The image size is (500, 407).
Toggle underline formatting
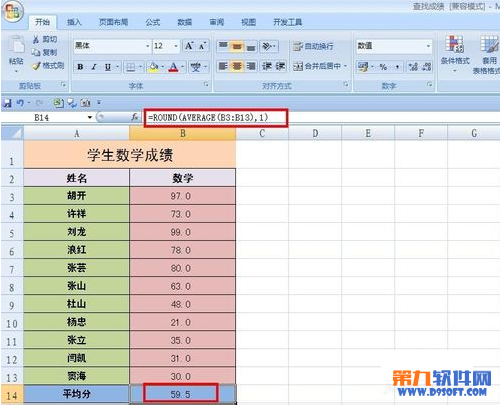[x=108, y=67]
